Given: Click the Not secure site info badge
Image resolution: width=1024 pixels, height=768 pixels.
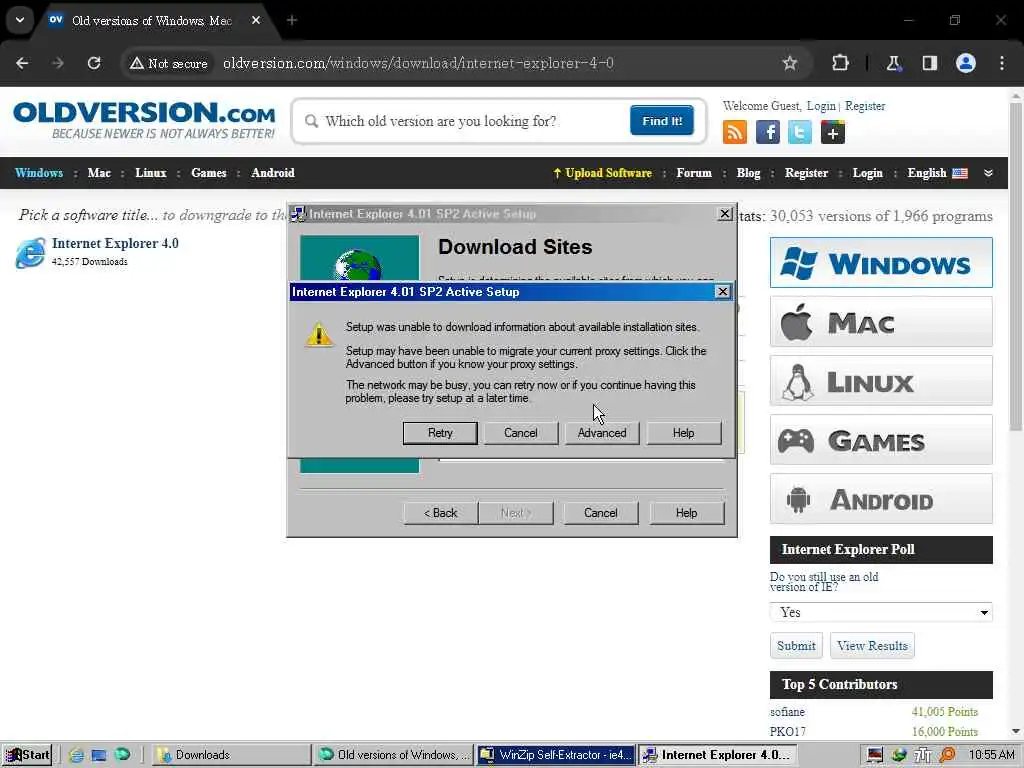Looking at the screenshot, I should (x=168, y=63).
